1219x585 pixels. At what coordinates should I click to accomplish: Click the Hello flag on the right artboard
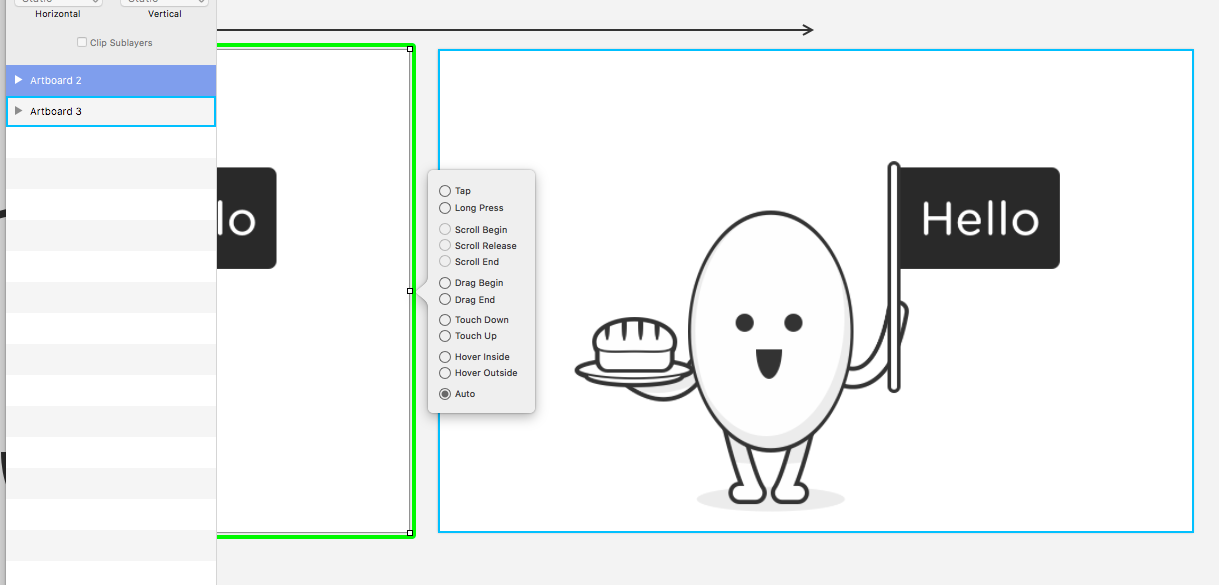(978, 218)
